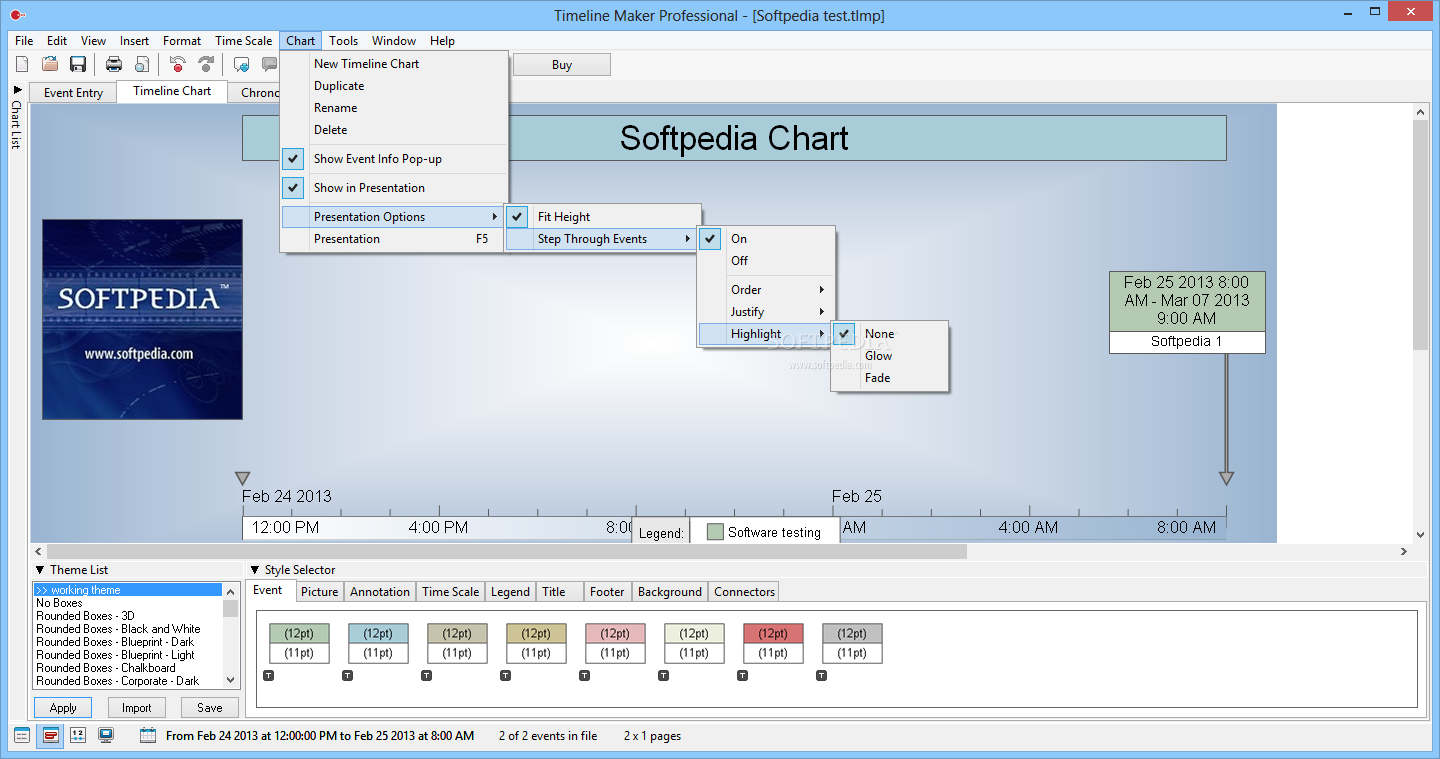Viewport: 1440px width, 759px height.
Task: Choose Rename from Chart menu
Action: [395, 108]
